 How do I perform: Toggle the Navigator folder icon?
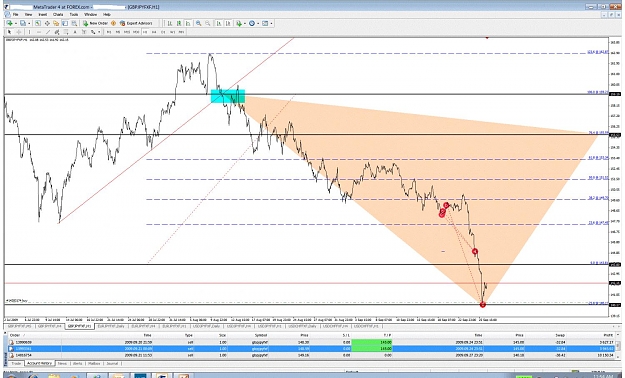56,24
